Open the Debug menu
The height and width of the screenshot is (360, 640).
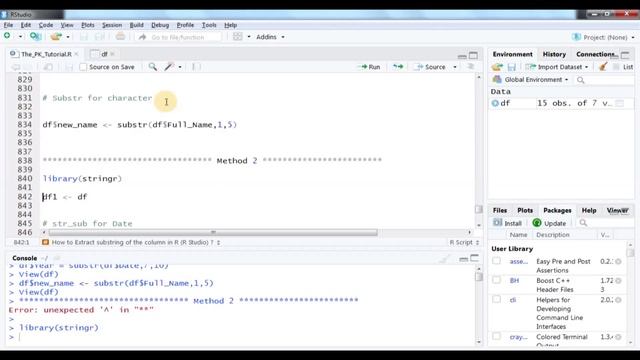pyautogui.click(x=160, y=25)
